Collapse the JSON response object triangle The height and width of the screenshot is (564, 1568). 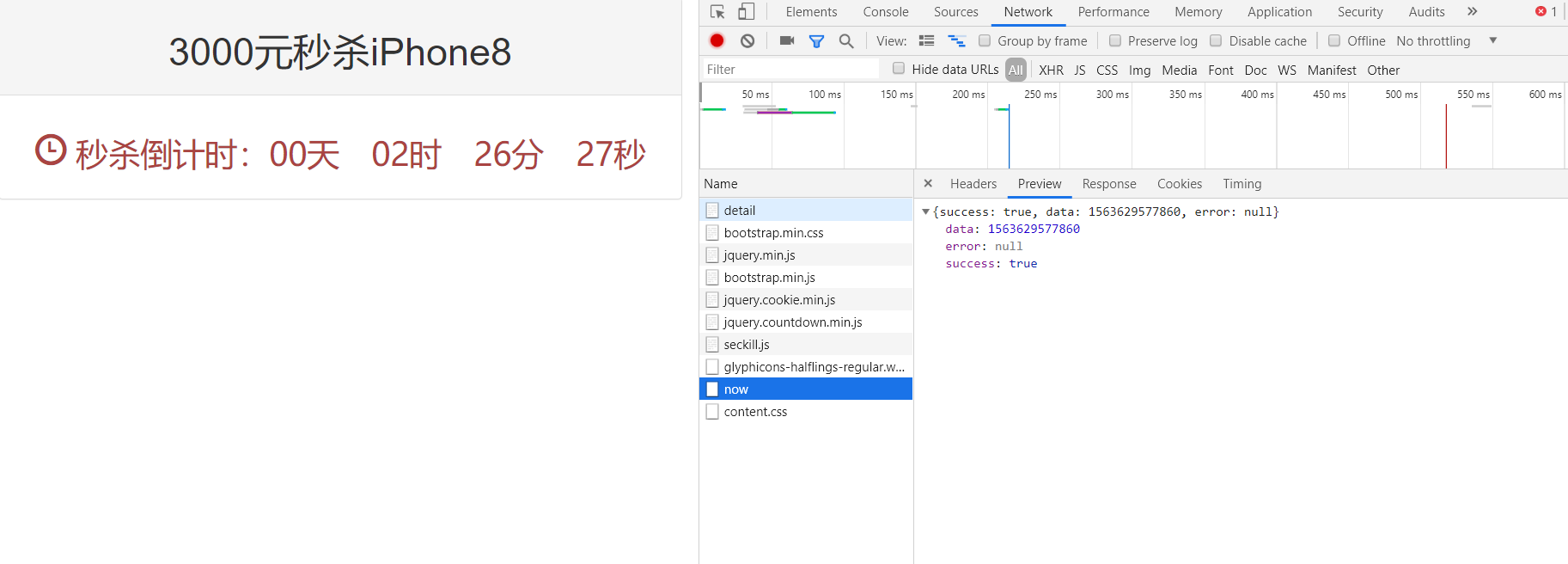pos(925,211)
